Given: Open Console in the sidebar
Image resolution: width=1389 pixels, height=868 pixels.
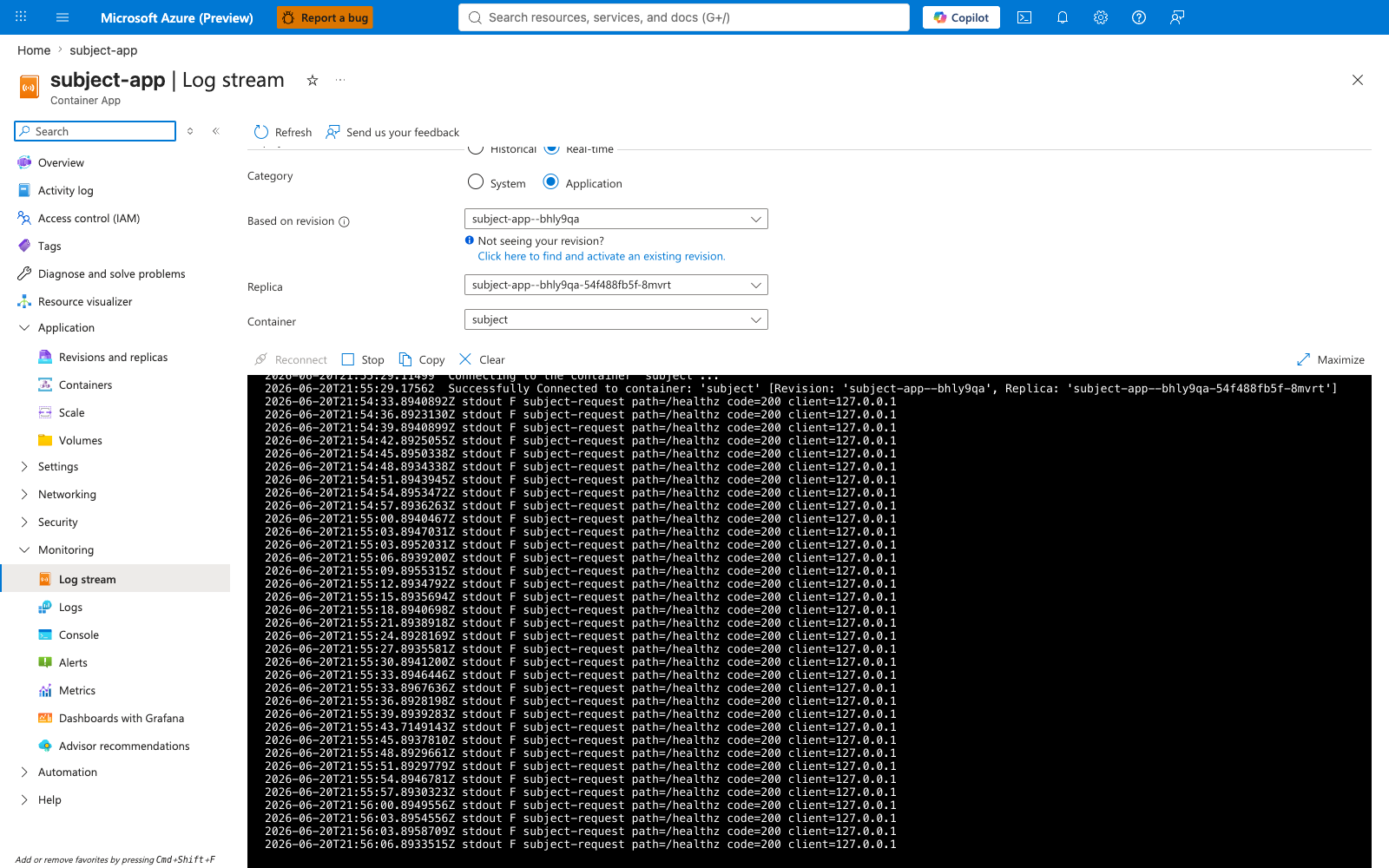Looking at the screenshot, I should click(x=78, y=635).
